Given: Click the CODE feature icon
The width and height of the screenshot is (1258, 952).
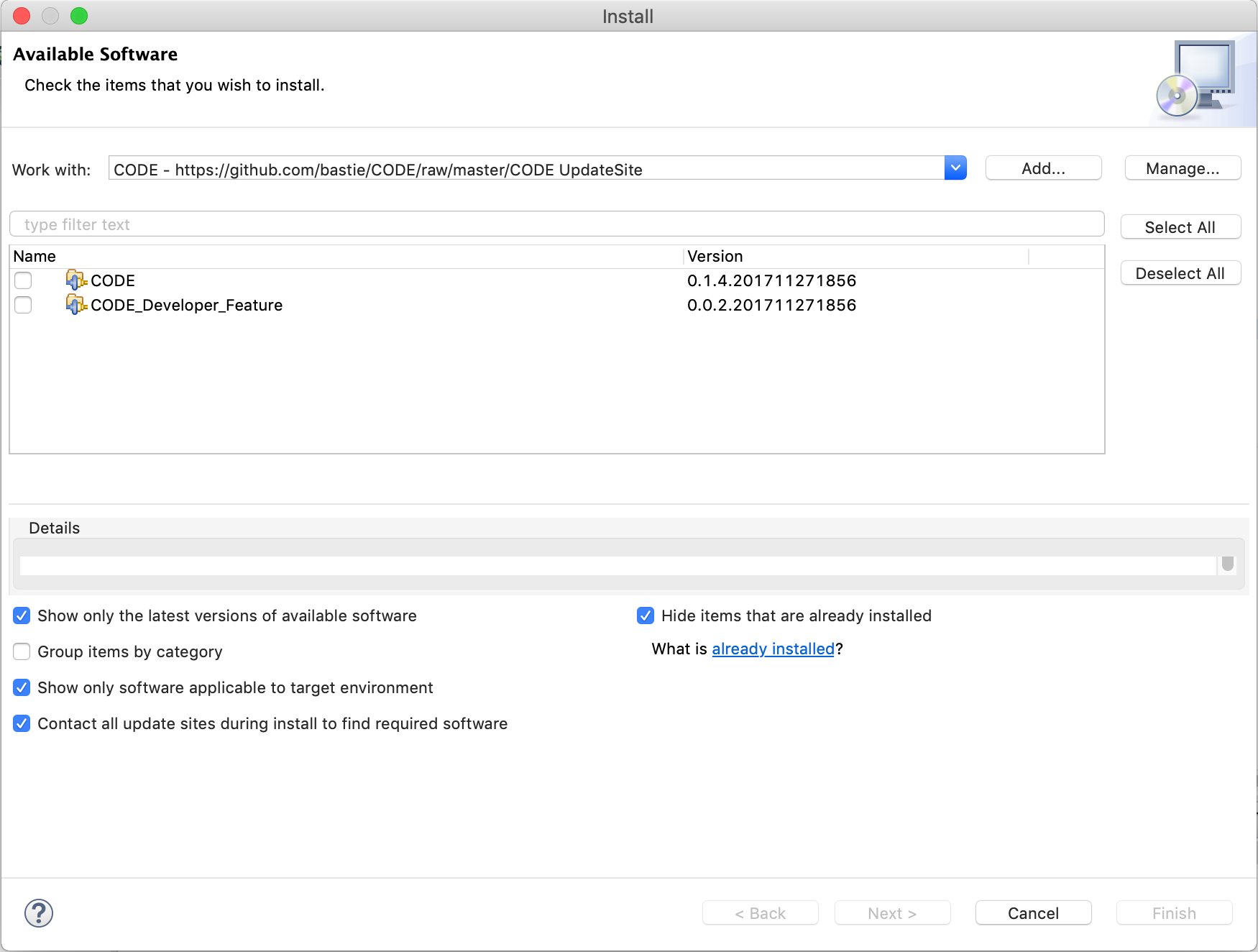Looking at the screenshot, I should click(76, 280).
